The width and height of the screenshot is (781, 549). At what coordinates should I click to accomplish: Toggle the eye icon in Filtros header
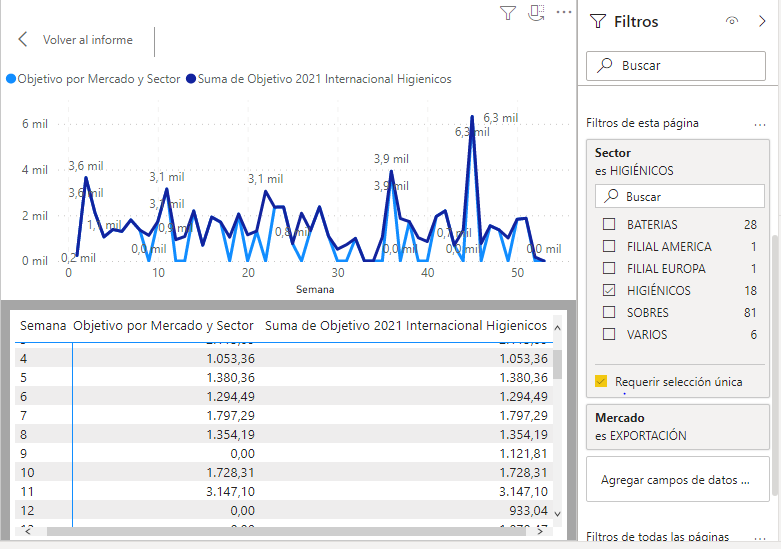tap(732, 21)
